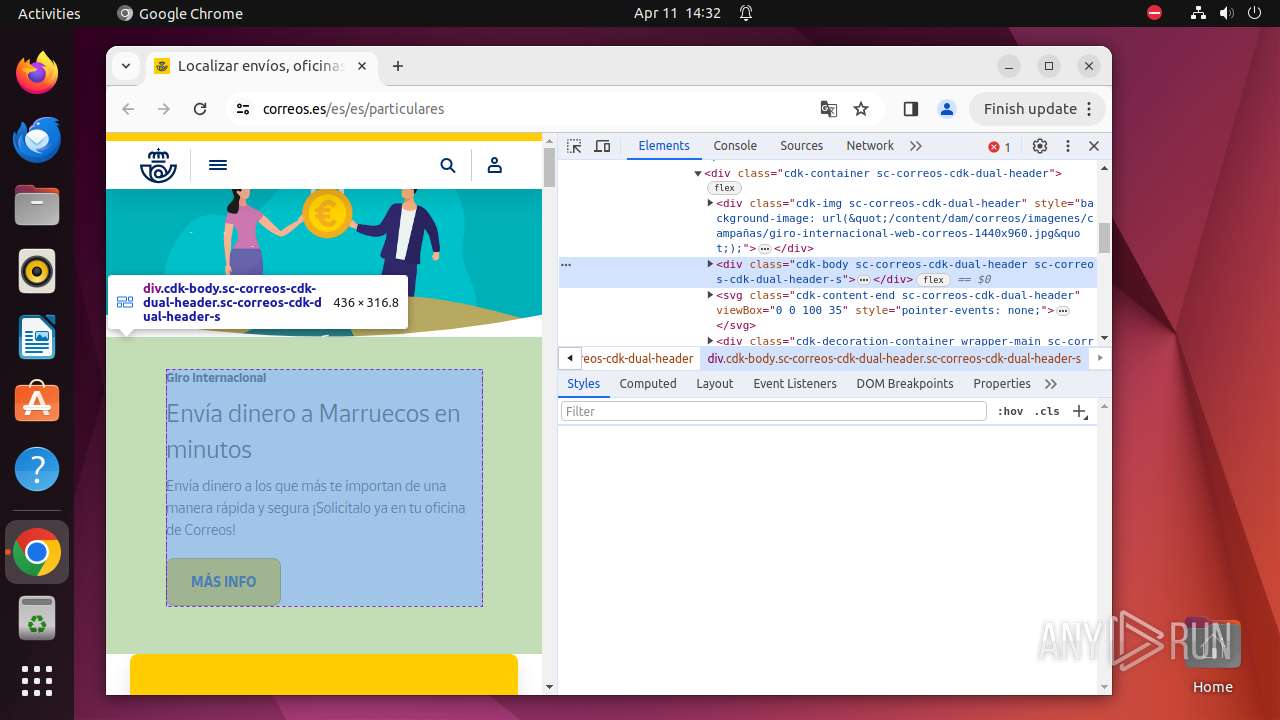The width and height of the screenshot is (1280, 720).
Task: Toggle the device toolbar icon in DevTools
Action: click(602, 146)
